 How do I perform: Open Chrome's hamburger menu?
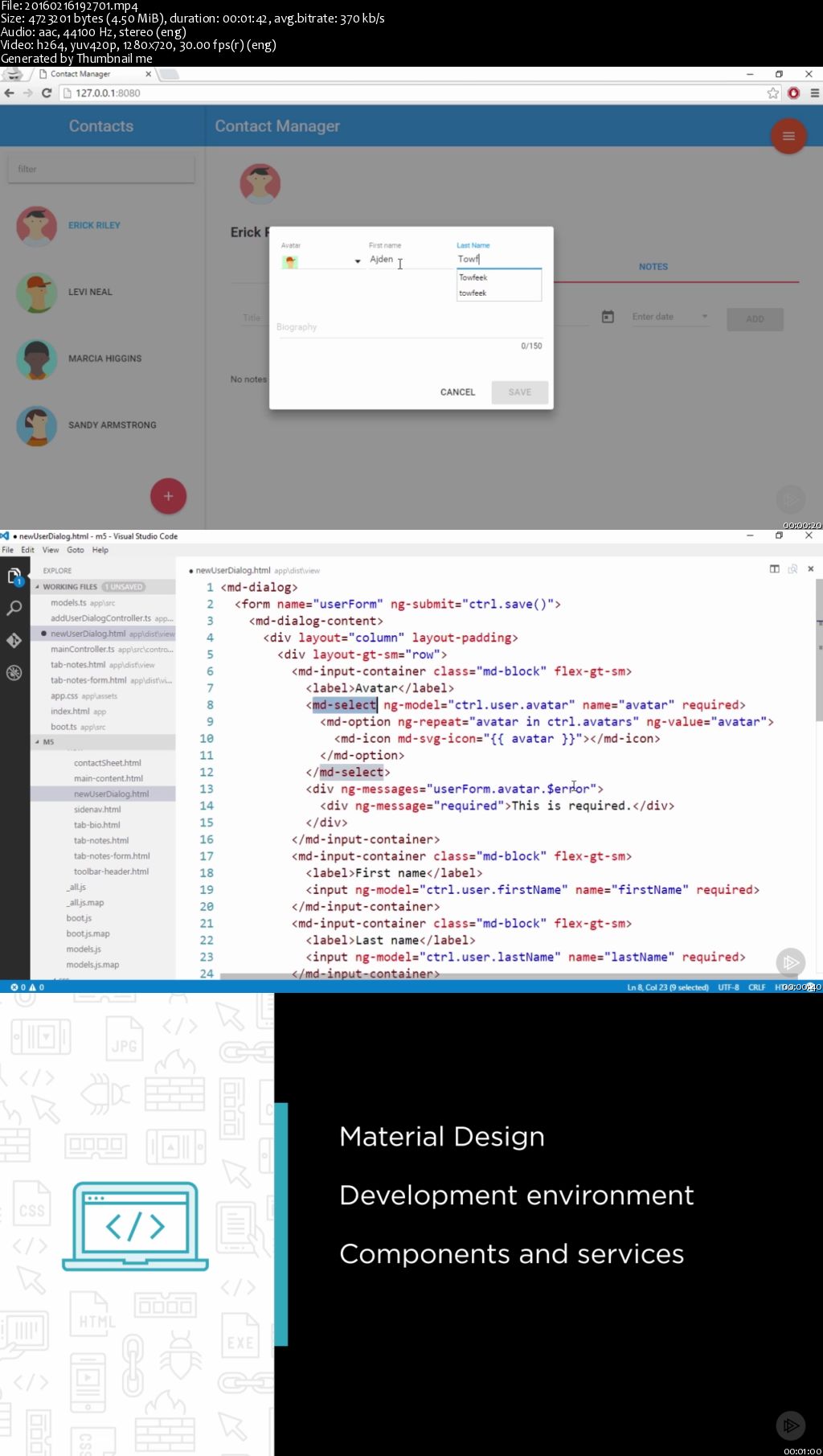click(814, 93)
